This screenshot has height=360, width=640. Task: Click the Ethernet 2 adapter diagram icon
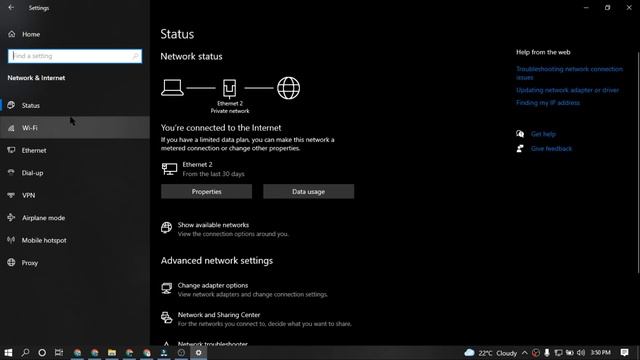coord(229,88)
